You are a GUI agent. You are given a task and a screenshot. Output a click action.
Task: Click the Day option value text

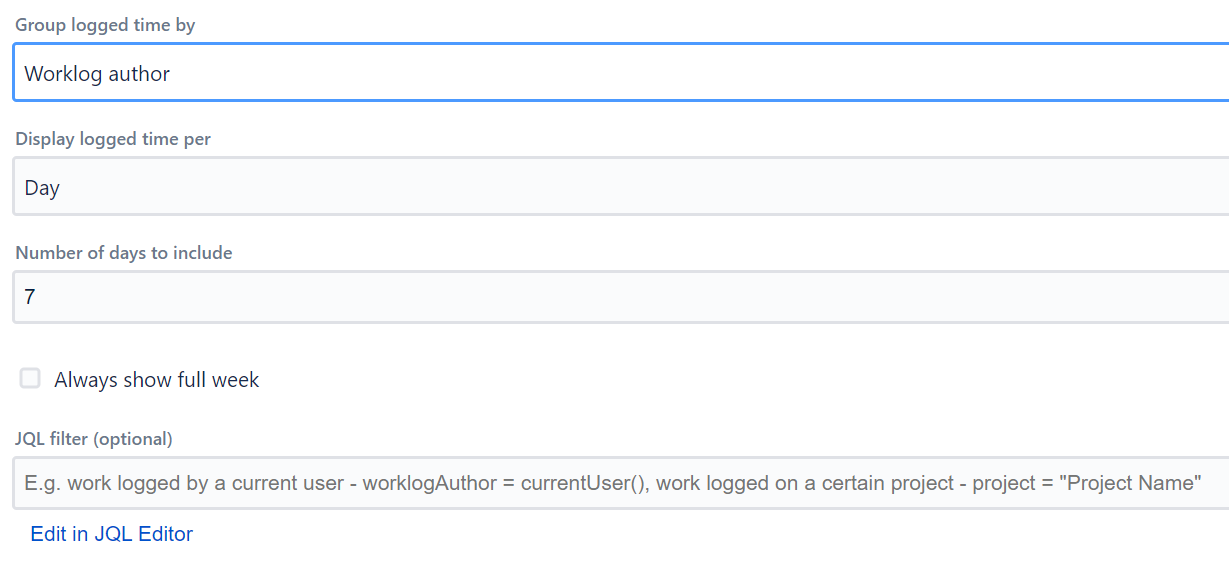point(42,188)
